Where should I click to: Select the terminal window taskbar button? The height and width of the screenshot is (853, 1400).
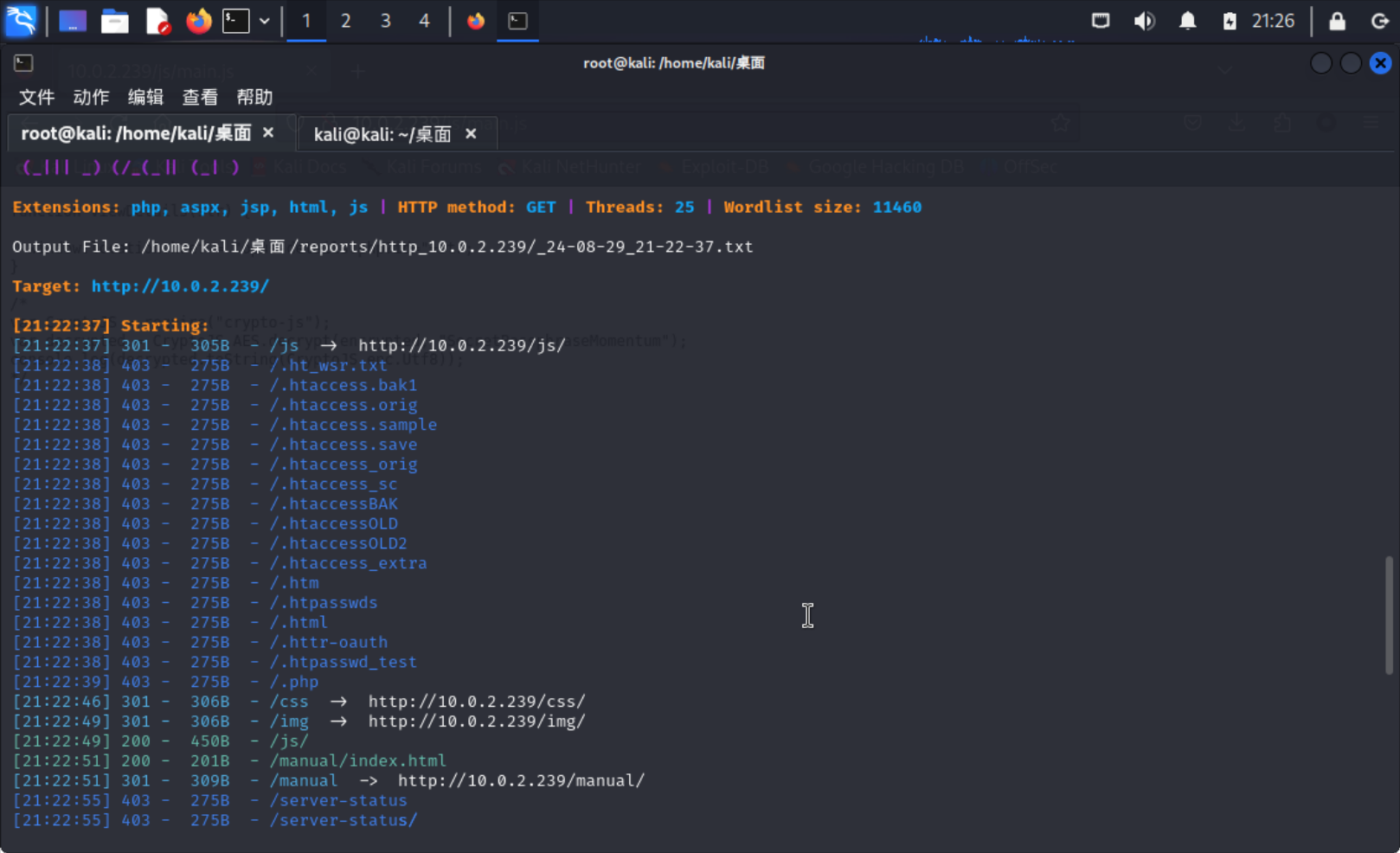coord(518,21)
